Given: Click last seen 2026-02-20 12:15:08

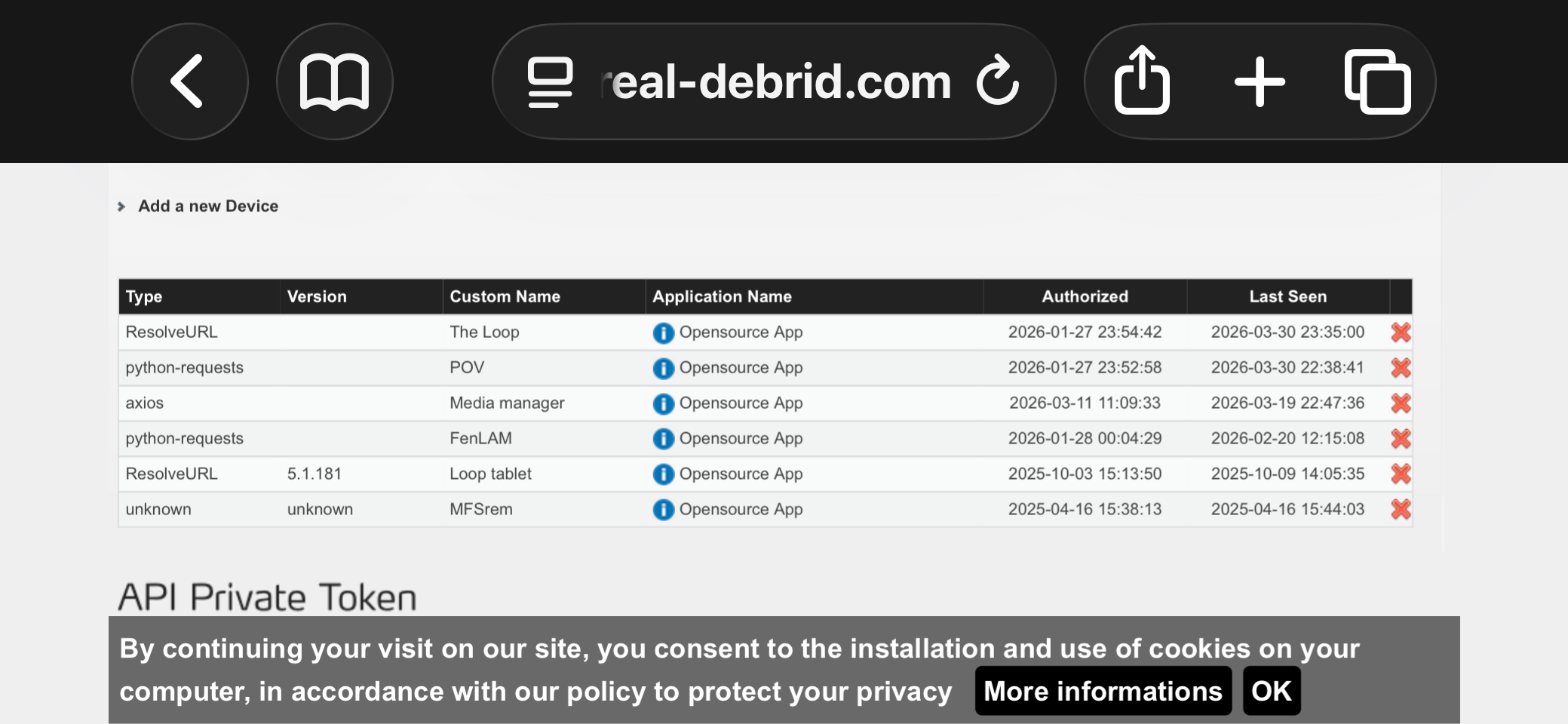Looking at the screenshot, I should point(1287,438).
